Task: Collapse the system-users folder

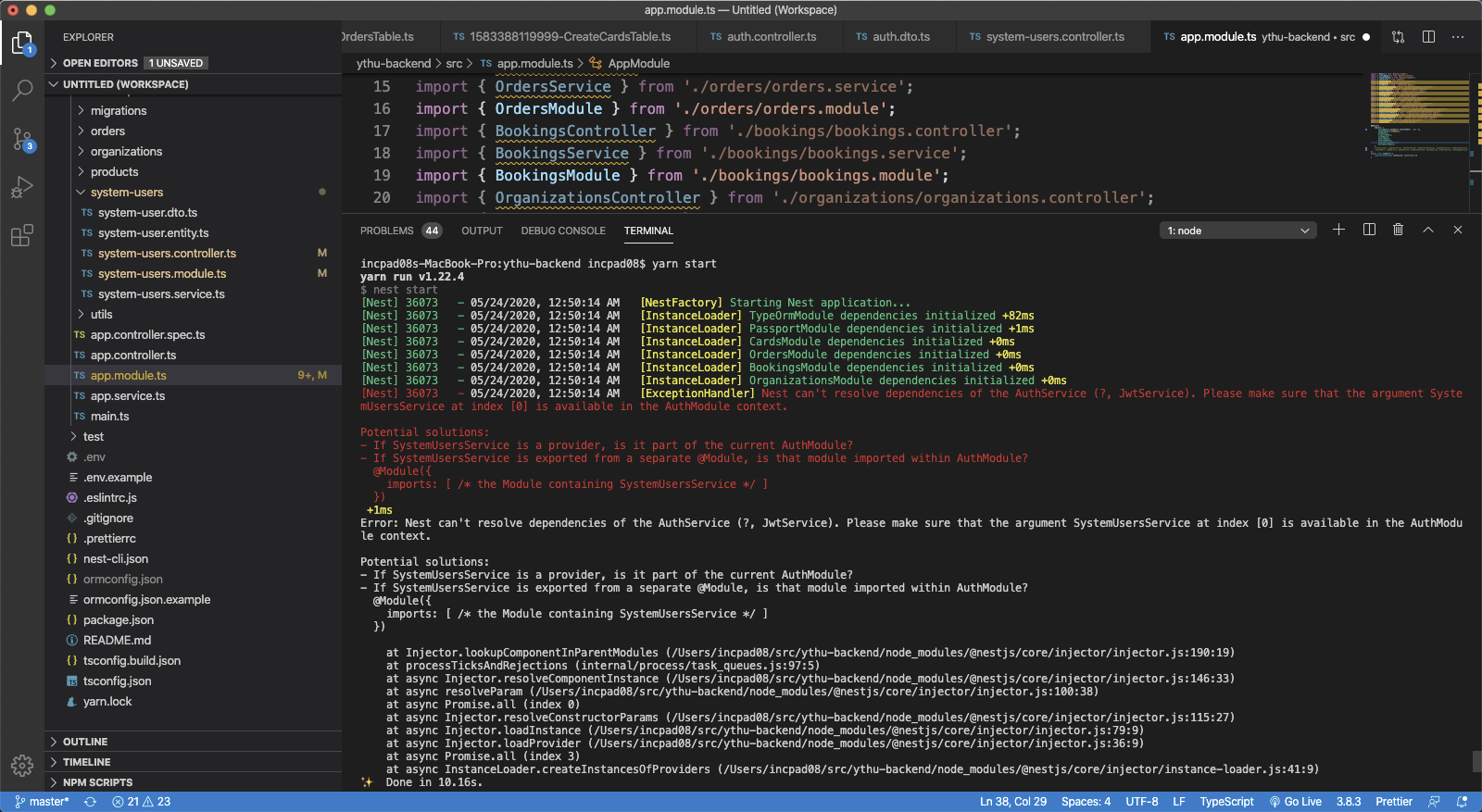Action: point(194,193)
